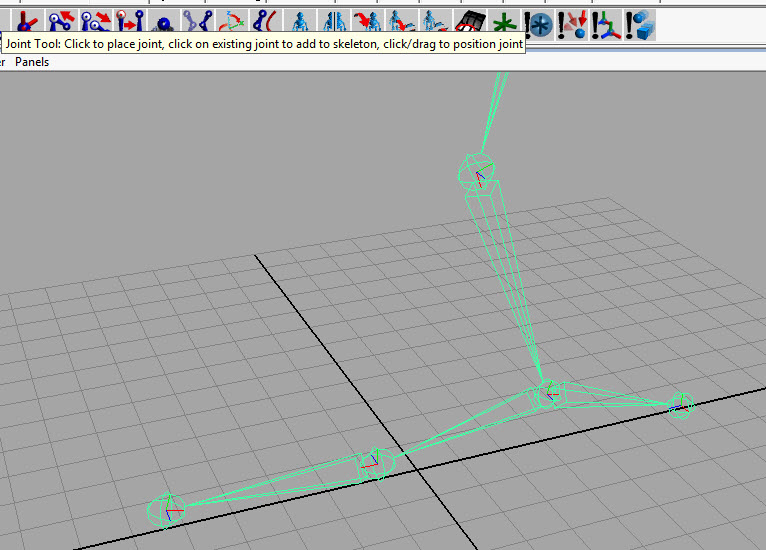Click the single blue figure skin icon
766x550 pixels.
(300, 22)
